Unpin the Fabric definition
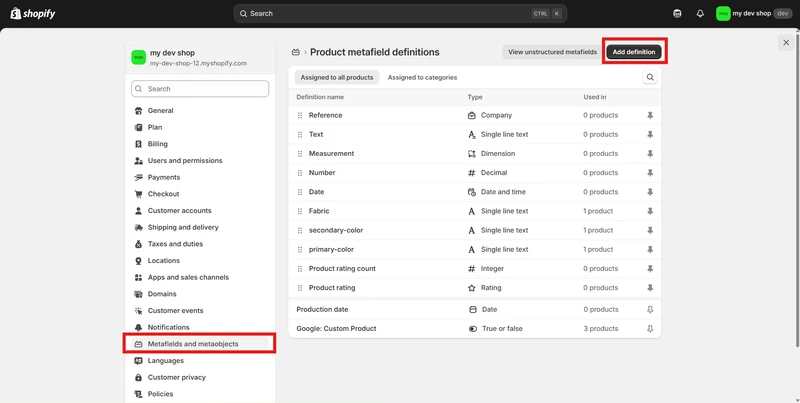 [x=649, y=211]
